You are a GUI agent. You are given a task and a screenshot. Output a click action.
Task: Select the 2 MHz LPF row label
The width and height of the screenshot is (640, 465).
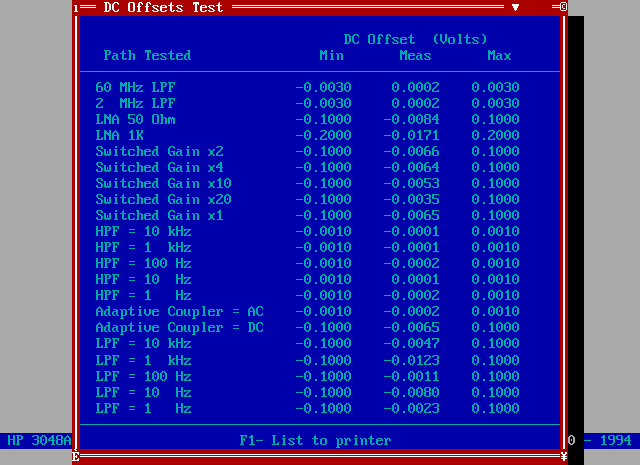click(135, 103)
